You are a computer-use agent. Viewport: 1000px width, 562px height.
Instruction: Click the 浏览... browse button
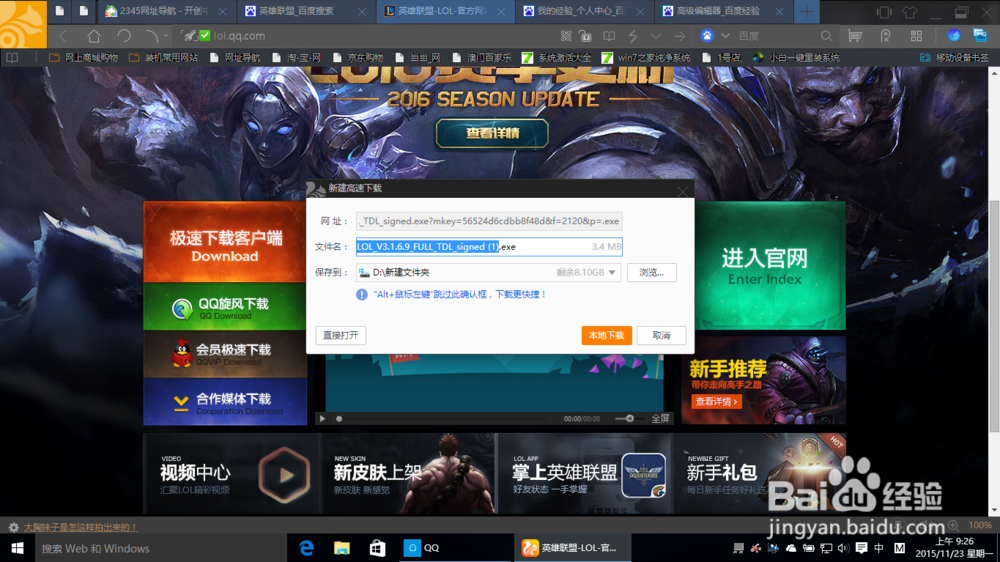652,272
